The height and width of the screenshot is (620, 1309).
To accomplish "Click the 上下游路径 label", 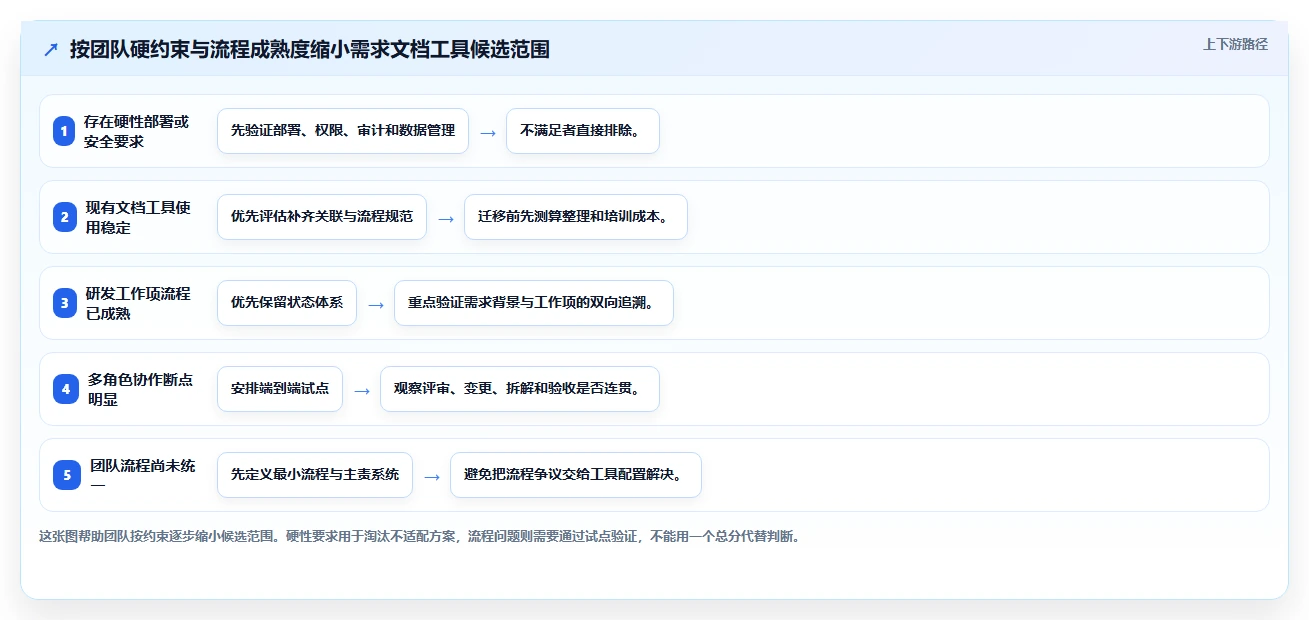I will pos(1235,44).
